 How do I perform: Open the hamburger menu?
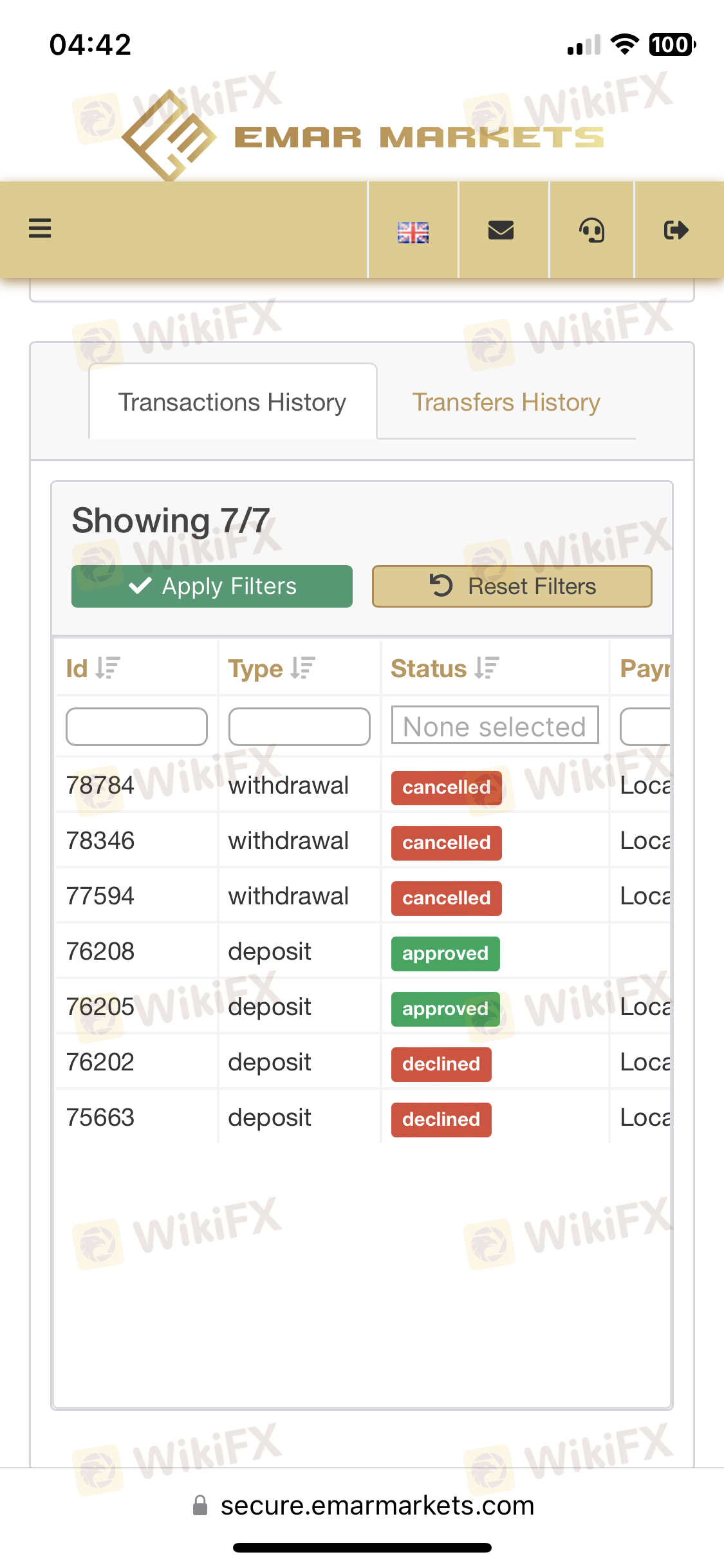pos(40,229)
